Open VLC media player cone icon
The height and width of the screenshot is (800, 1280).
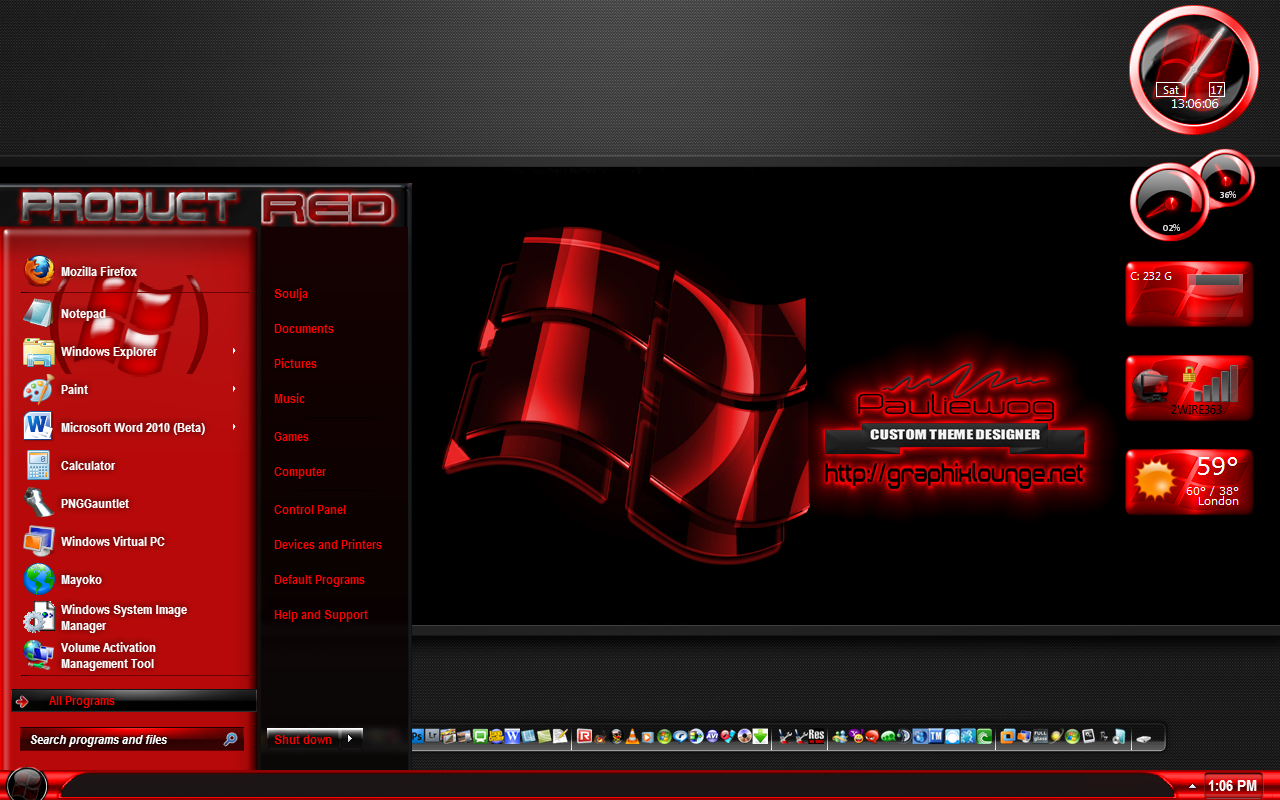[632, 737]
